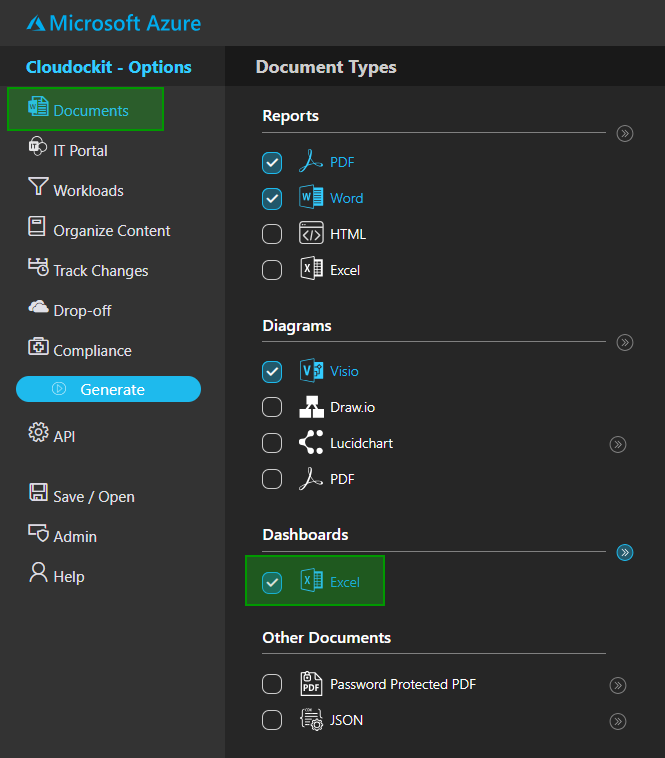The height and width of the screenshot is (758, 665).
Task: Click the Draw.io diagram icon
Action: [x=311, y=407]
